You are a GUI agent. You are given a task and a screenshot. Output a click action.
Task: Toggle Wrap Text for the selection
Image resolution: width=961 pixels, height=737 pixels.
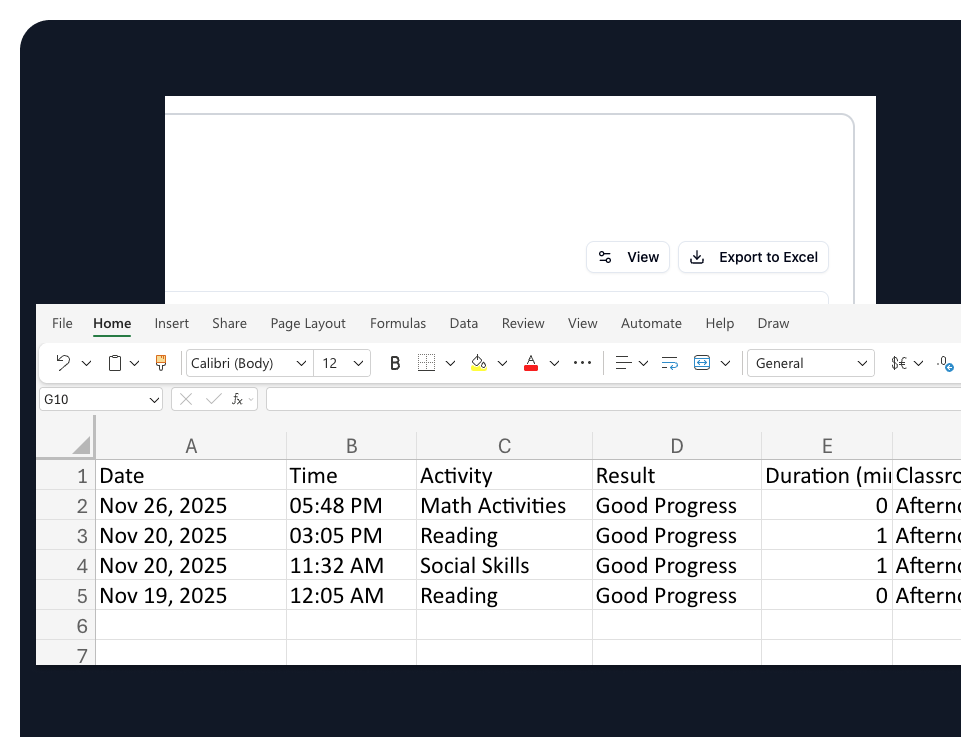[x=668, y=363]
